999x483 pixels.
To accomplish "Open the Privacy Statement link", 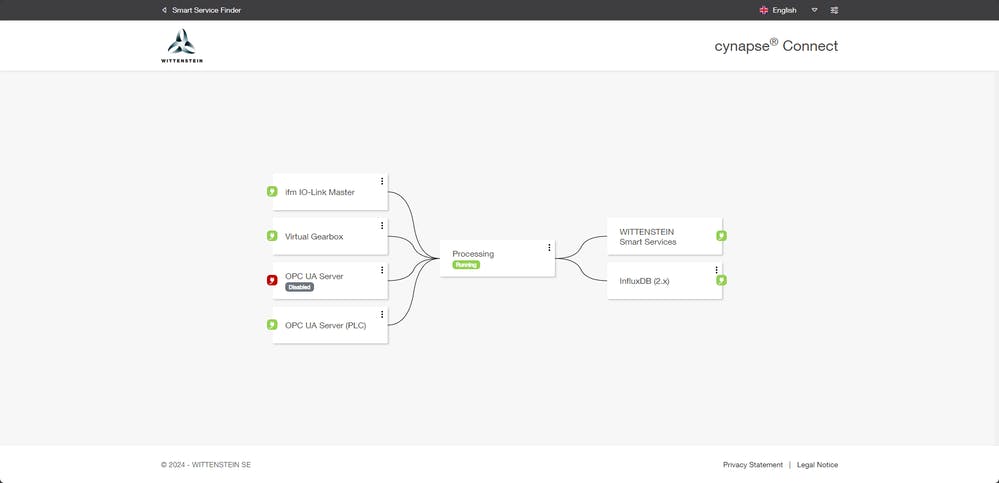I will [752, 465].
